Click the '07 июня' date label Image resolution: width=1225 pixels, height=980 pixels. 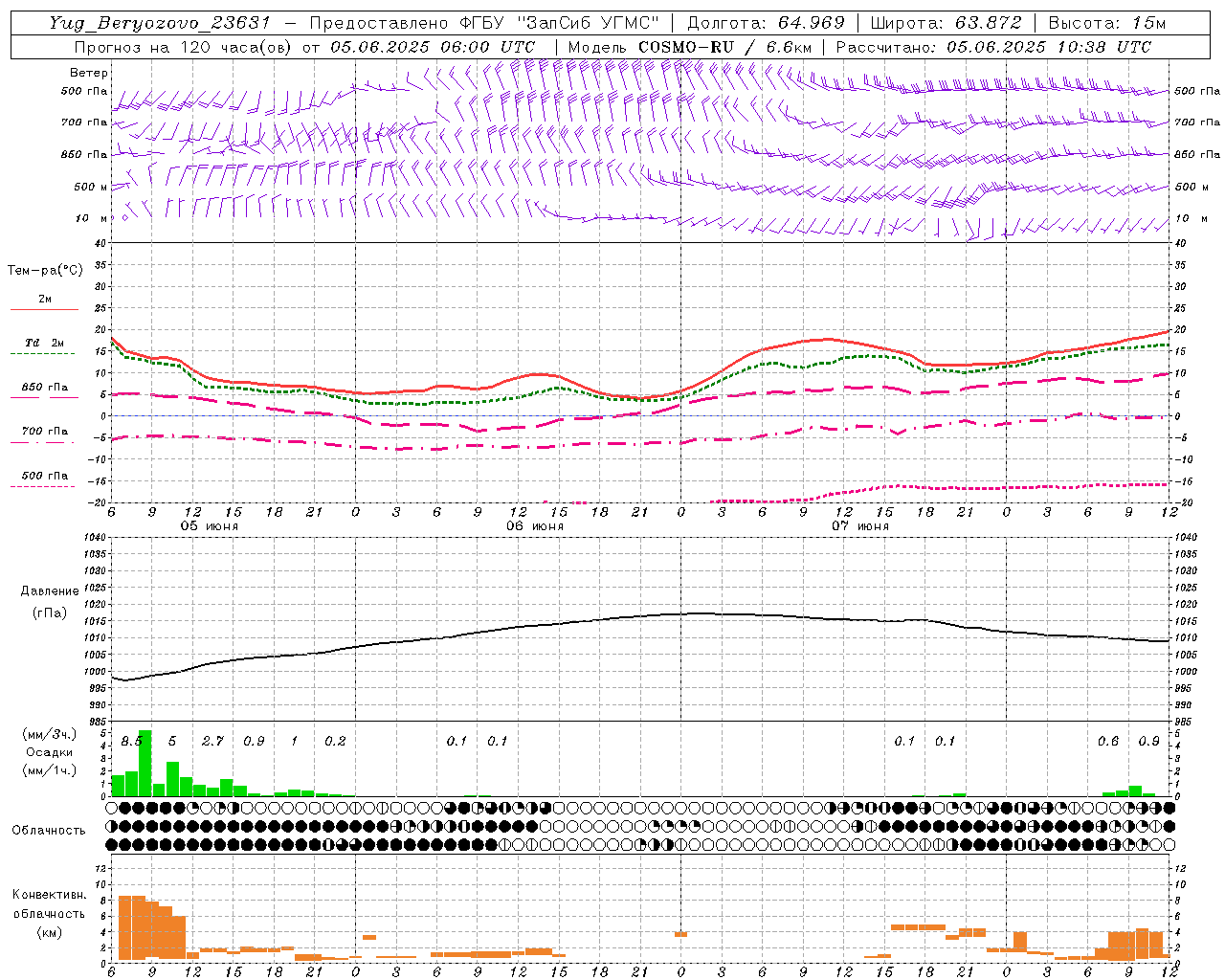[860, 526]
